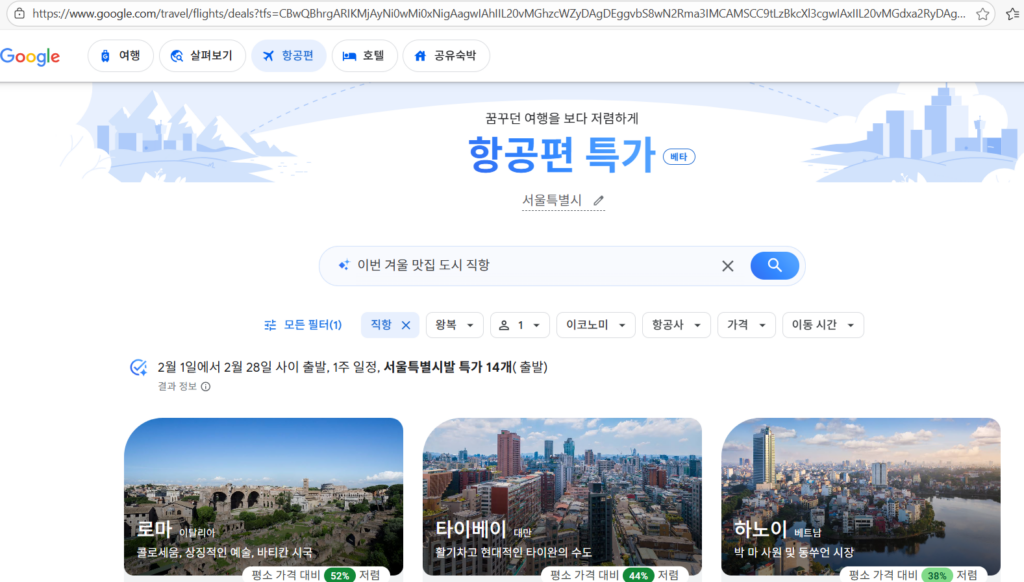Screen dimensions: 1024x582
Task: Bookmark this page with star icon
Action: (983, 14)
